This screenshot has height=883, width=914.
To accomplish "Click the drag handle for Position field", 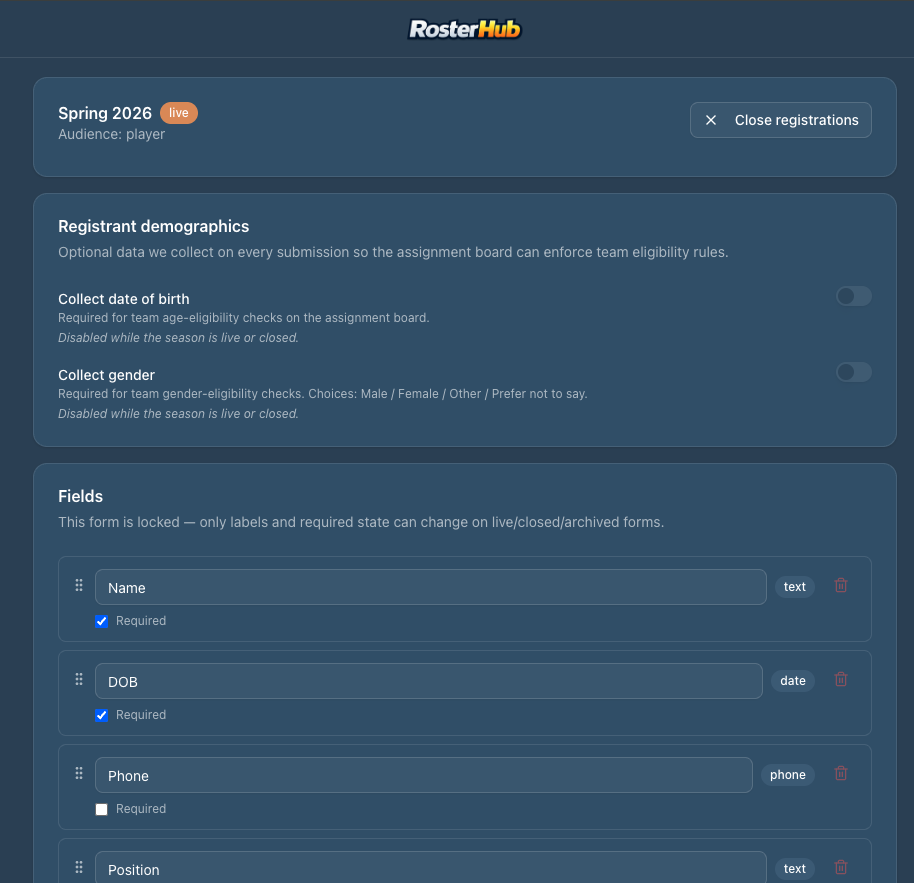I will coord(79,867).
